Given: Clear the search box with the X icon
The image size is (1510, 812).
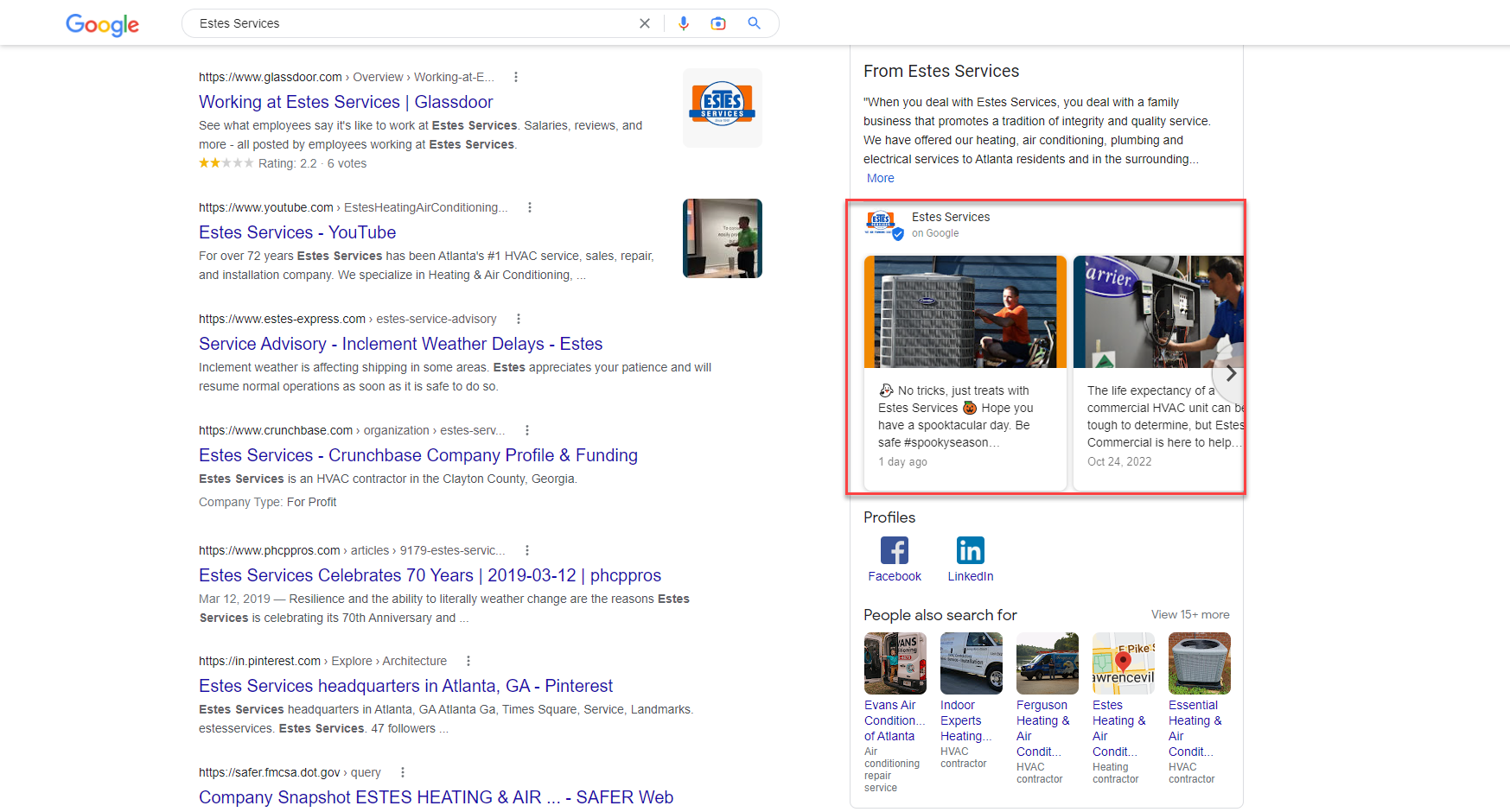Looking at the screenshot, I should [645, 23].
